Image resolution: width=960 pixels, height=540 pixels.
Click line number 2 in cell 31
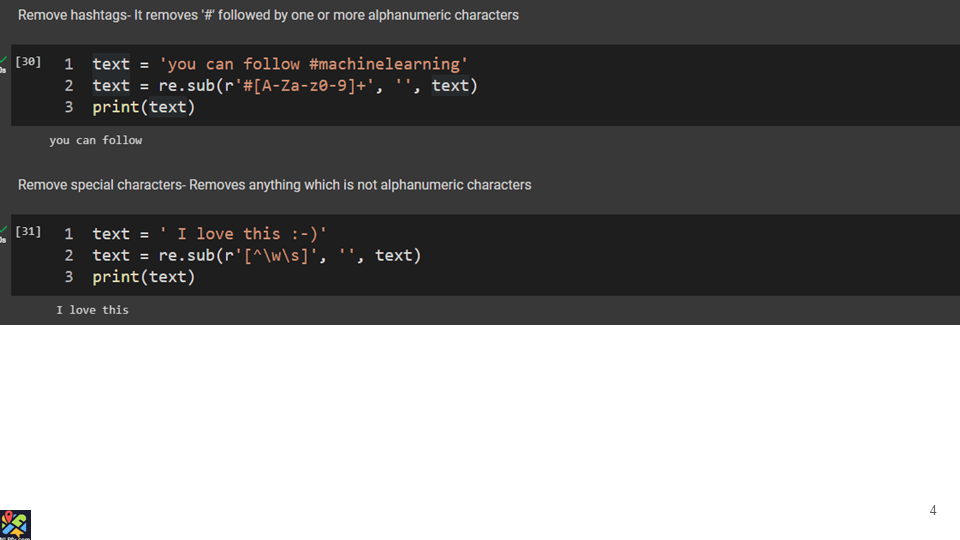69,256
